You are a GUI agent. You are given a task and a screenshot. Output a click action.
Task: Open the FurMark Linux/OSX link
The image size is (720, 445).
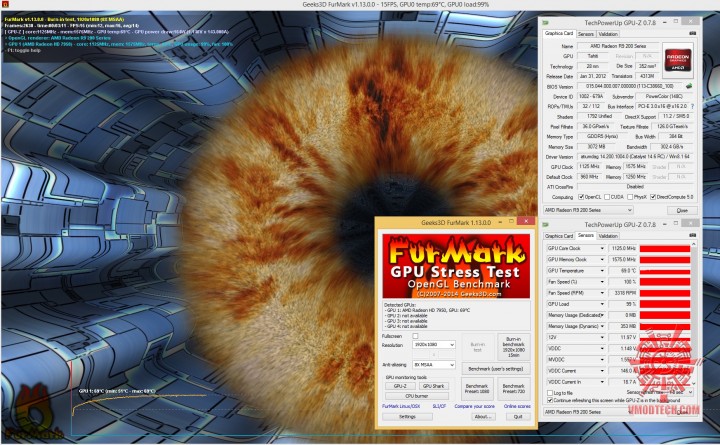[401, 406]
